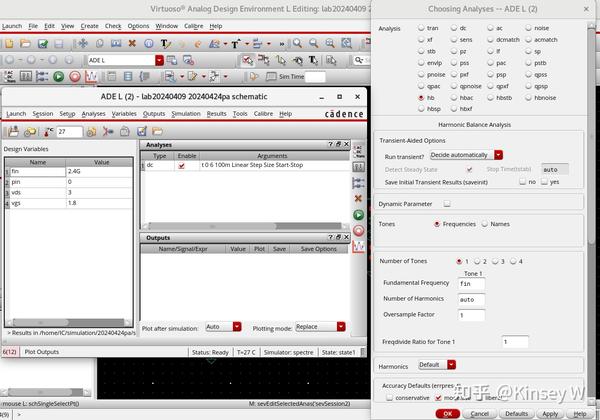Click Help in Choosing Analyses dialog

point(580,413)
